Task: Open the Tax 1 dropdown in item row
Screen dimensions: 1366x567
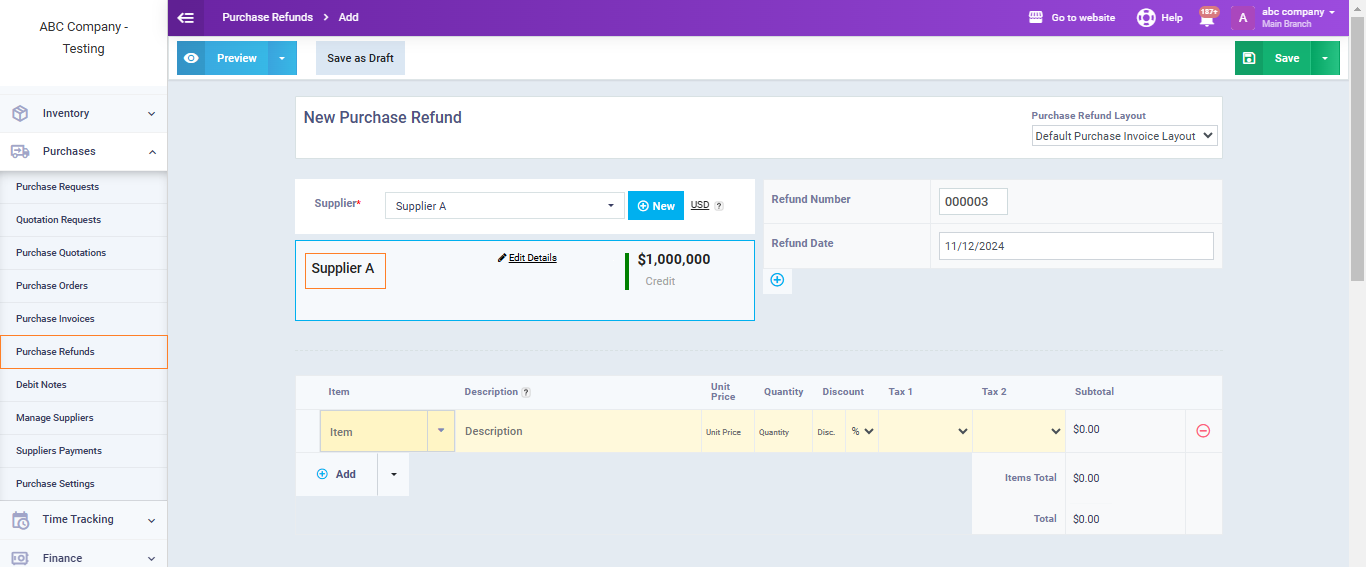Action: click(x=924, y=431)
